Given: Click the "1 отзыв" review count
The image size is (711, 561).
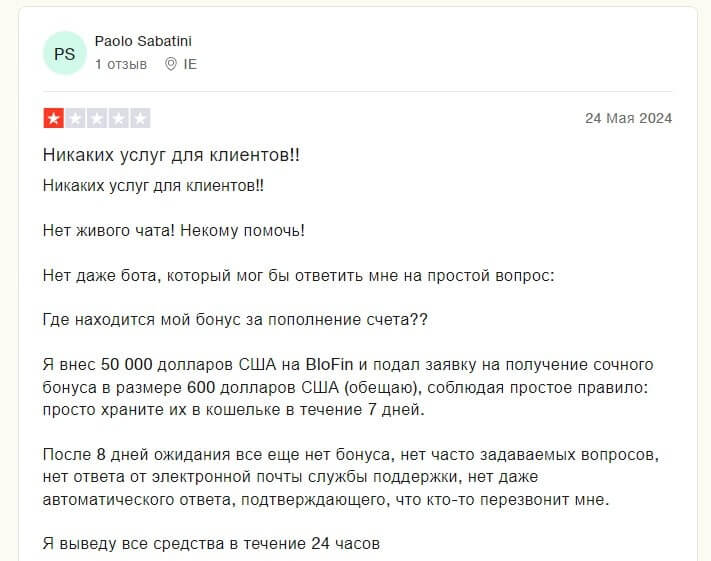Looking at the screenshot, I should coord(121,64).
